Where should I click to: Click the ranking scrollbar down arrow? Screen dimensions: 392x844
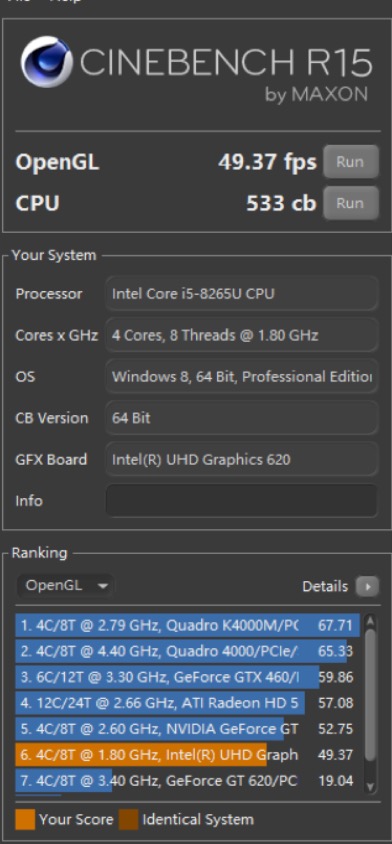click(369, 786)
